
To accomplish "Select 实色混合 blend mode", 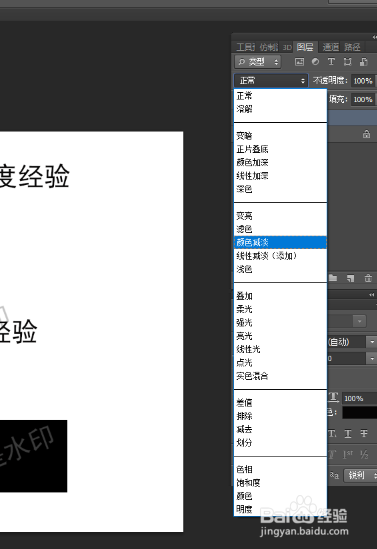I will click(280, 376).
